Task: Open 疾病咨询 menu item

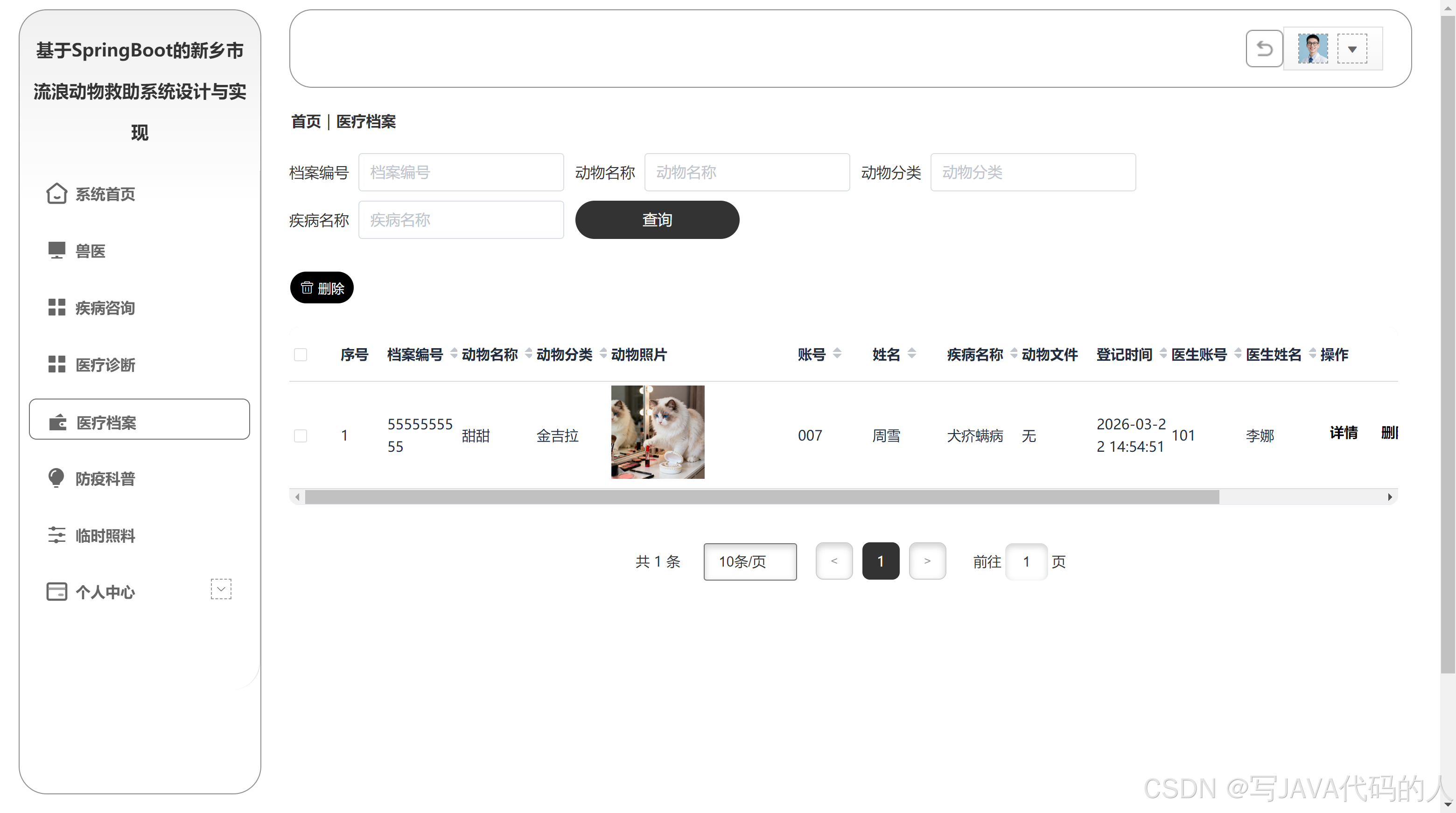Action: (139, 308)
